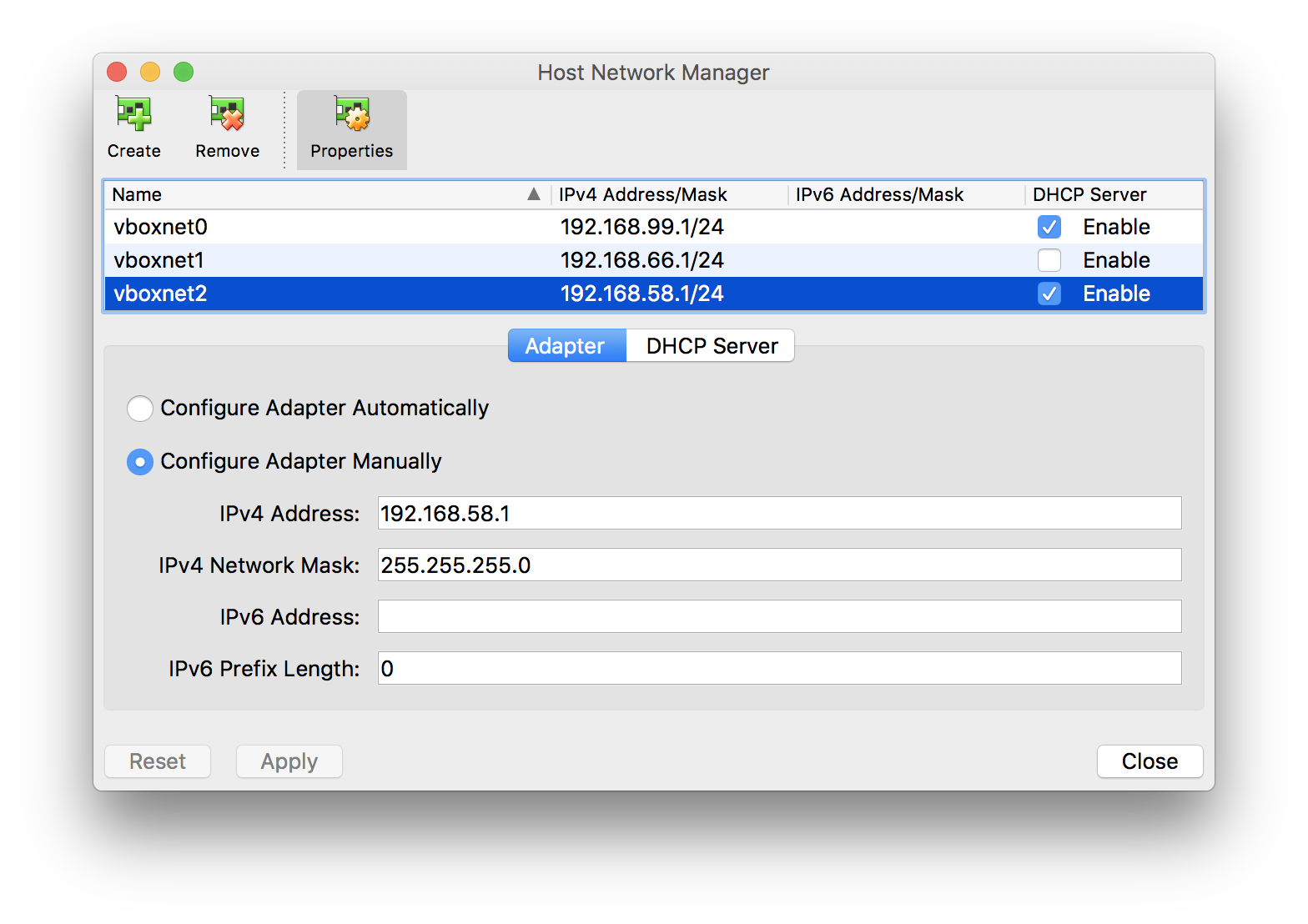Select Configure Adapter Manually radio button
1308x924 pixels.
140,462
